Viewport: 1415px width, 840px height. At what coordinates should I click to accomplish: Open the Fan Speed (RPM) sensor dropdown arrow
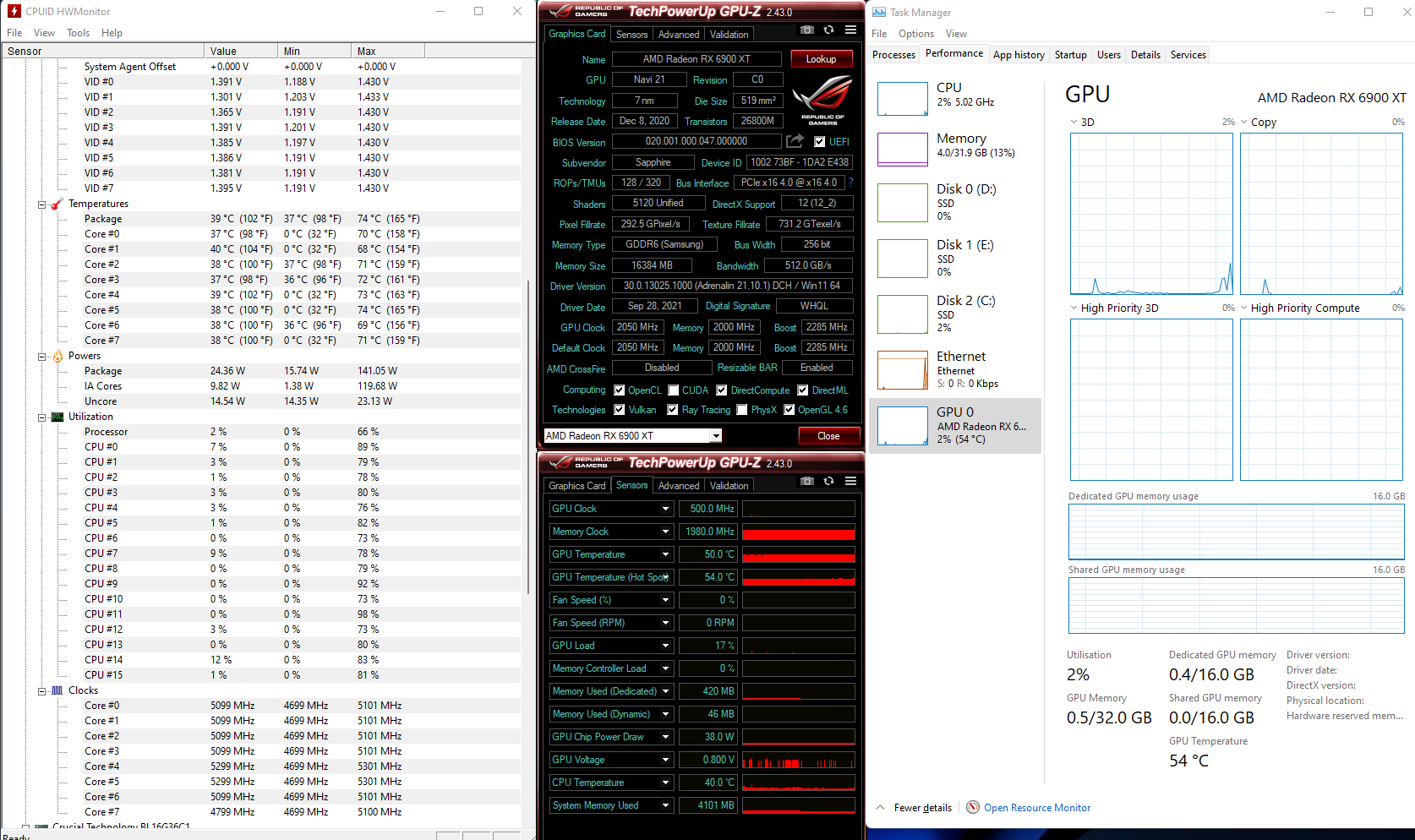(x=666, y=623)
